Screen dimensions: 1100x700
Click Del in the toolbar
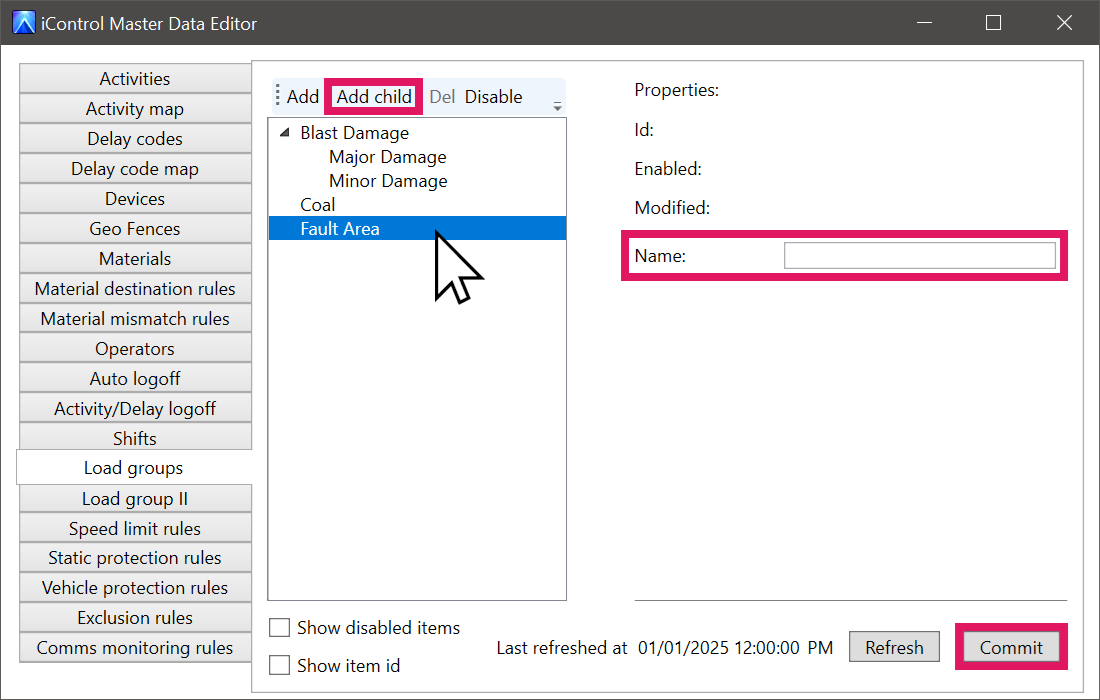[x=442, y=97]
